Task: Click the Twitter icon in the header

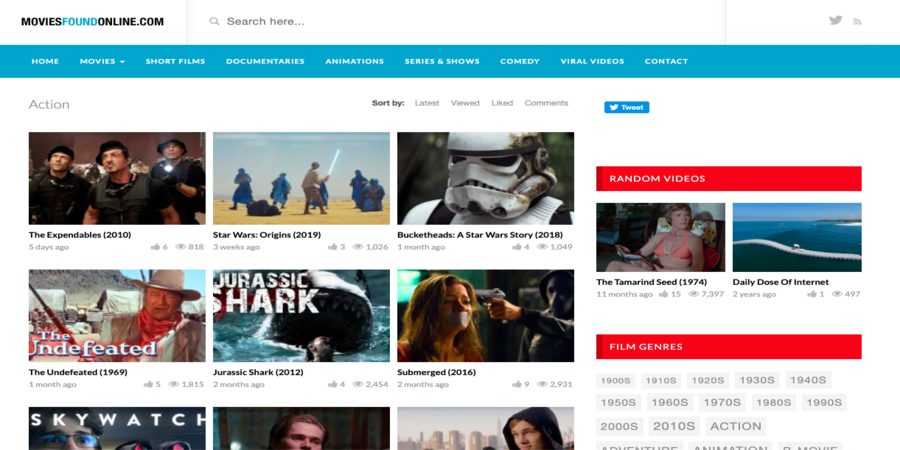Action: point(835,21)
